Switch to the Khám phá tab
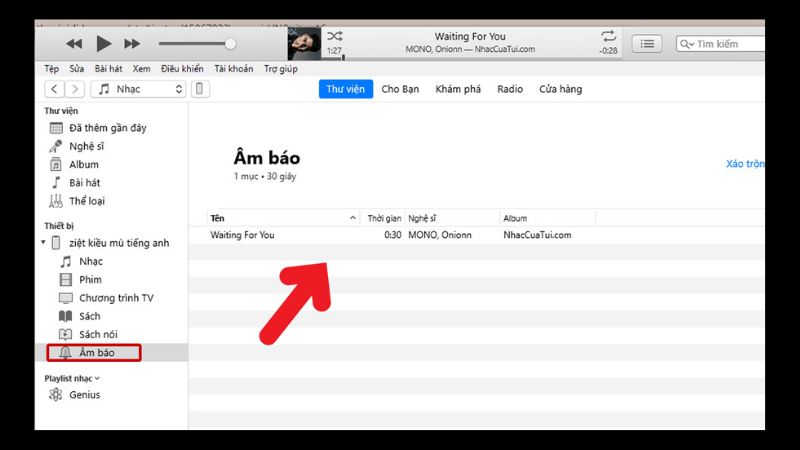Screen dimensions: 800x450 tap(458, 89)
